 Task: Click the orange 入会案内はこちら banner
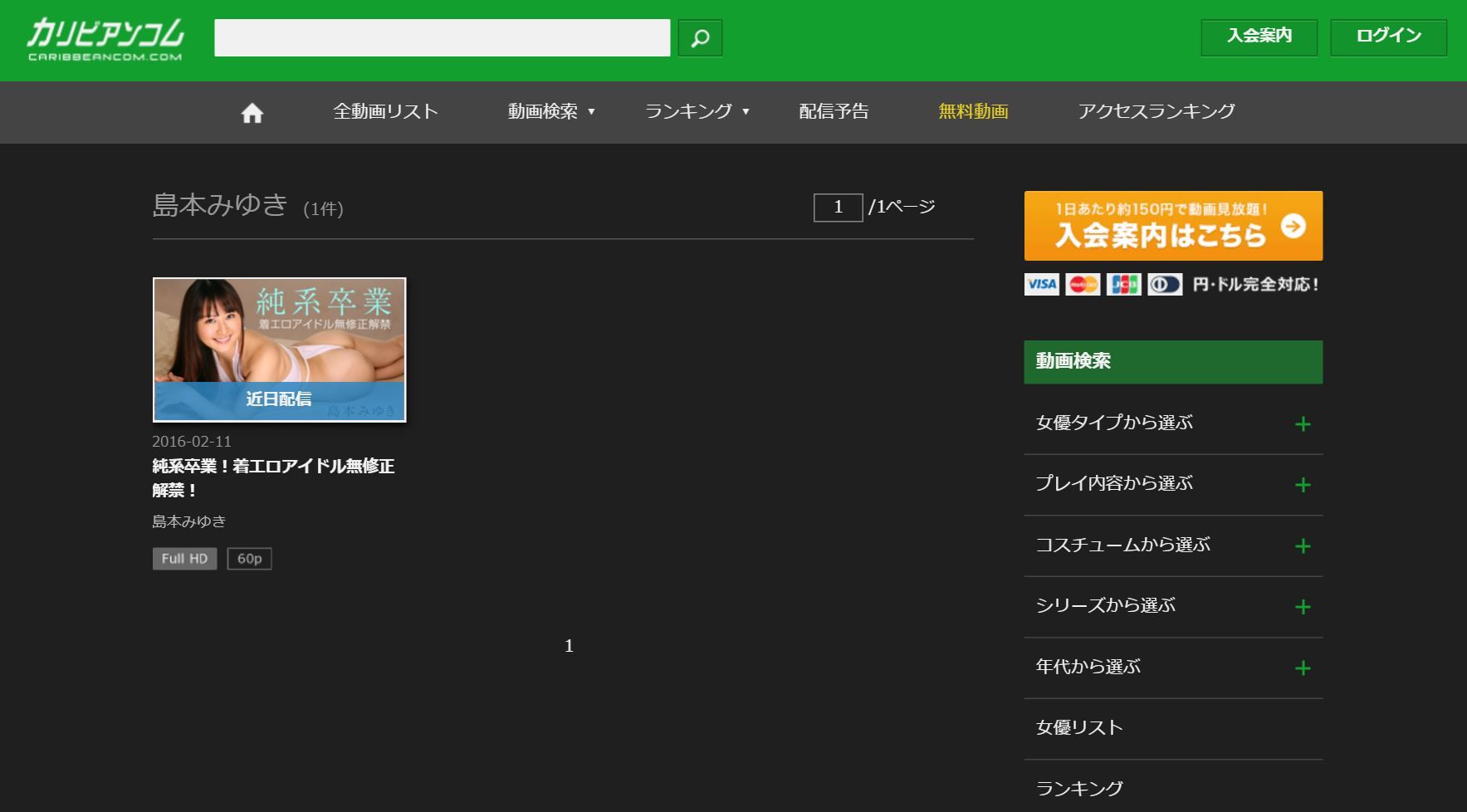pos(1173,226)
